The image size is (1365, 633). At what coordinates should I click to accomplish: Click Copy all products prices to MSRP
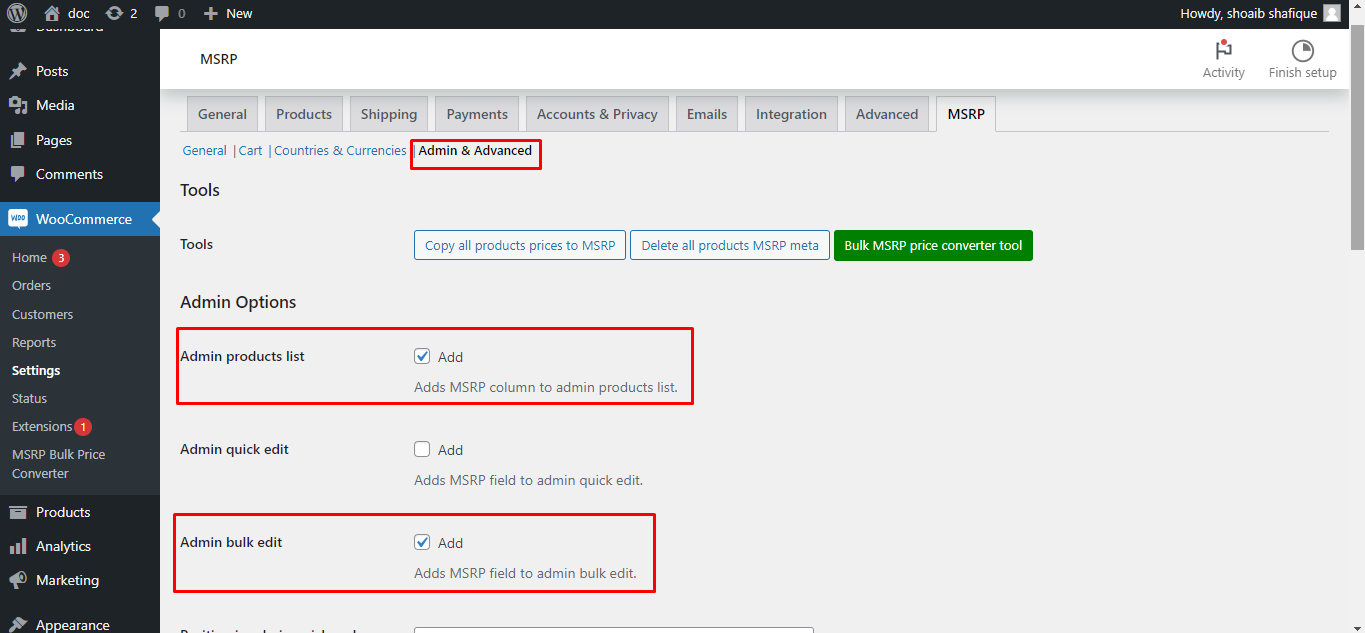520,245
